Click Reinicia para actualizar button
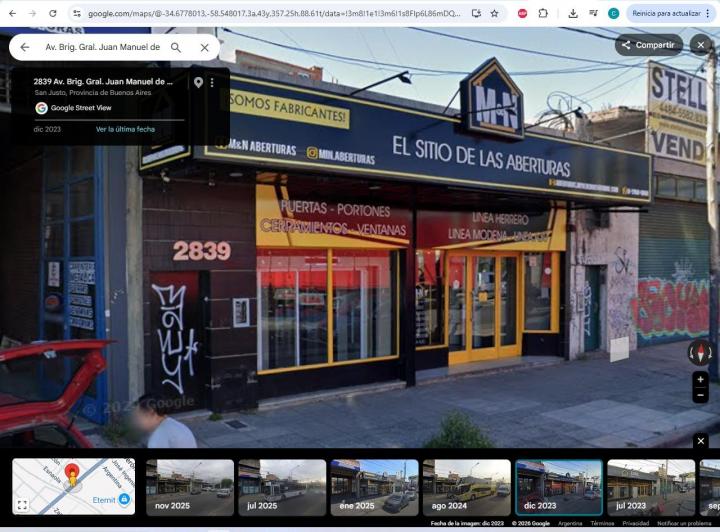The height and width of the screenshot is (532, 720). tap(666, 13)
